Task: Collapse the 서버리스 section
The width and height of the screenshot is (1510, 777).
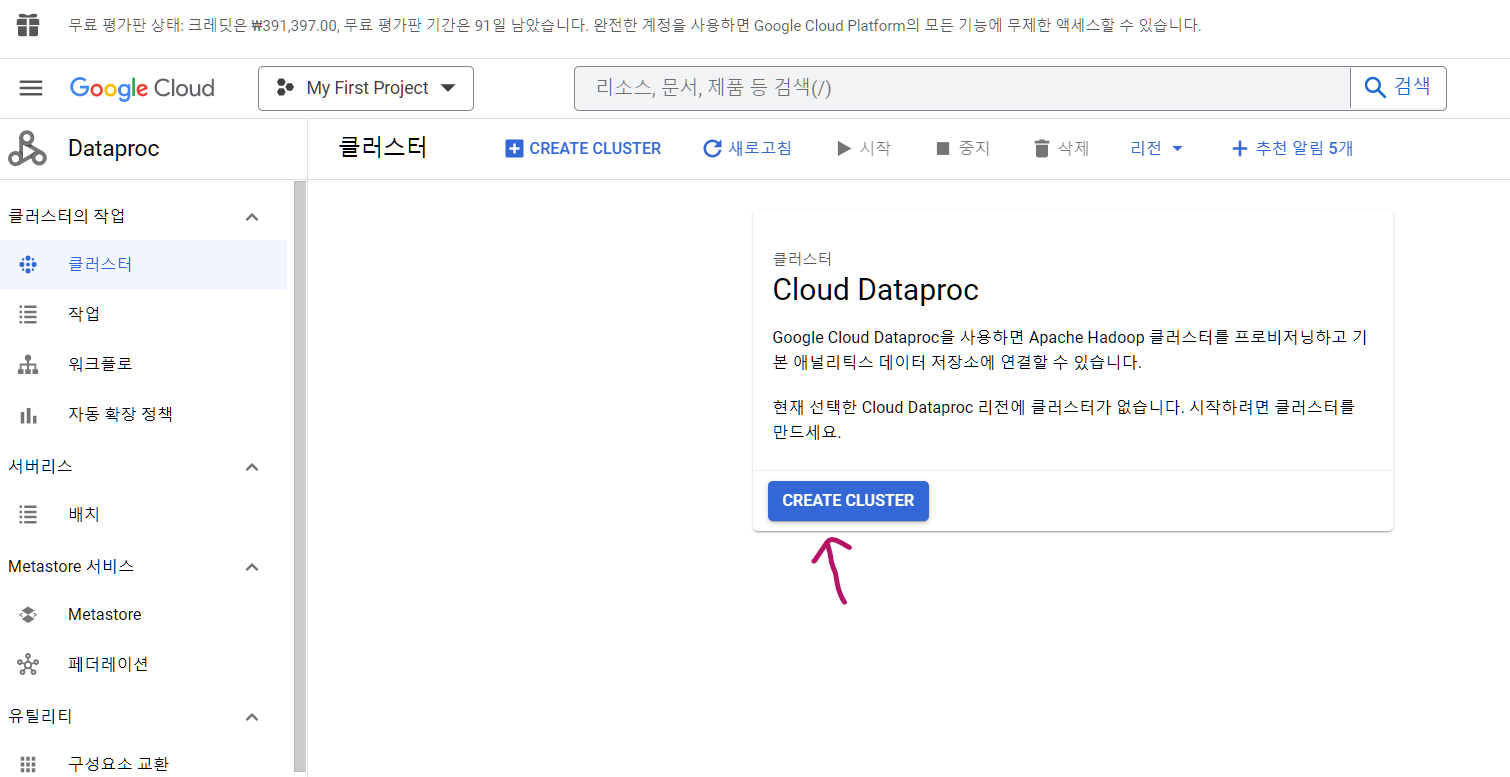Action: tap(252, 467)
